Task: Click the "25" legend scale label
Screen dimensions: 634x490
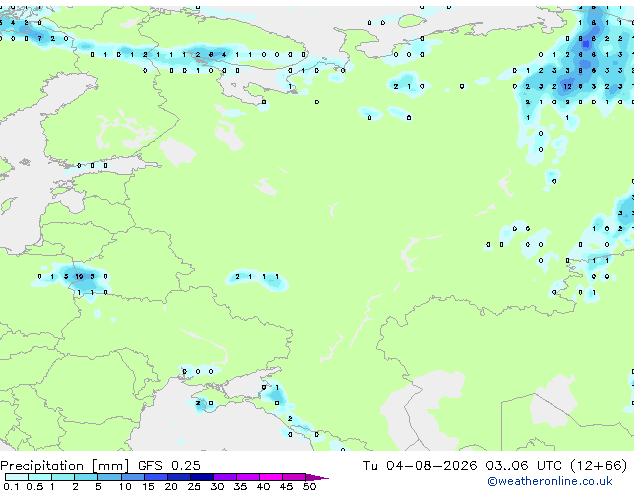Action: click(194, 486)
